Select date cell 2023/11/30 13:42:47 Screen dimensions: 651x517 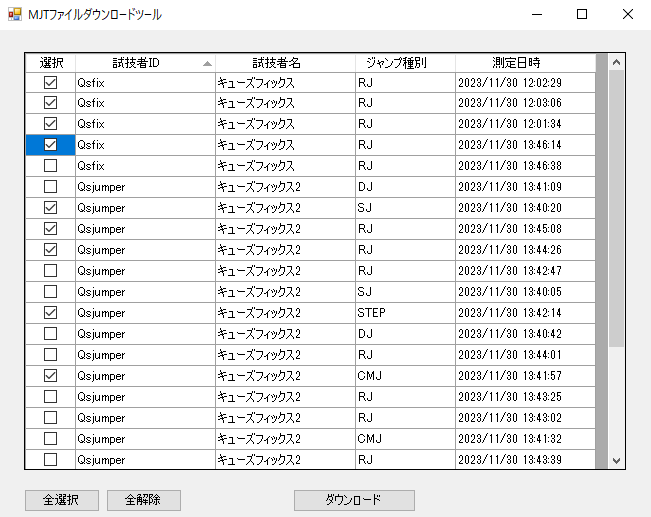click(x=525, y=270)
